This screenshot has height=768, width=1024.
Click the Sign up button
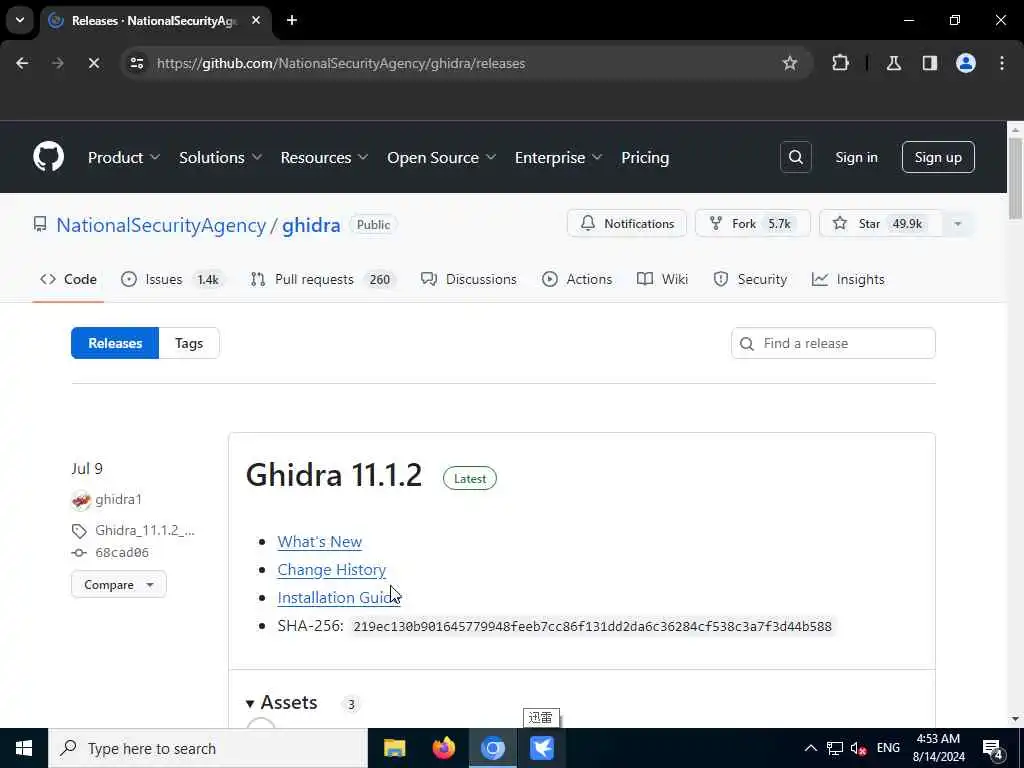(x=938, y=157)
